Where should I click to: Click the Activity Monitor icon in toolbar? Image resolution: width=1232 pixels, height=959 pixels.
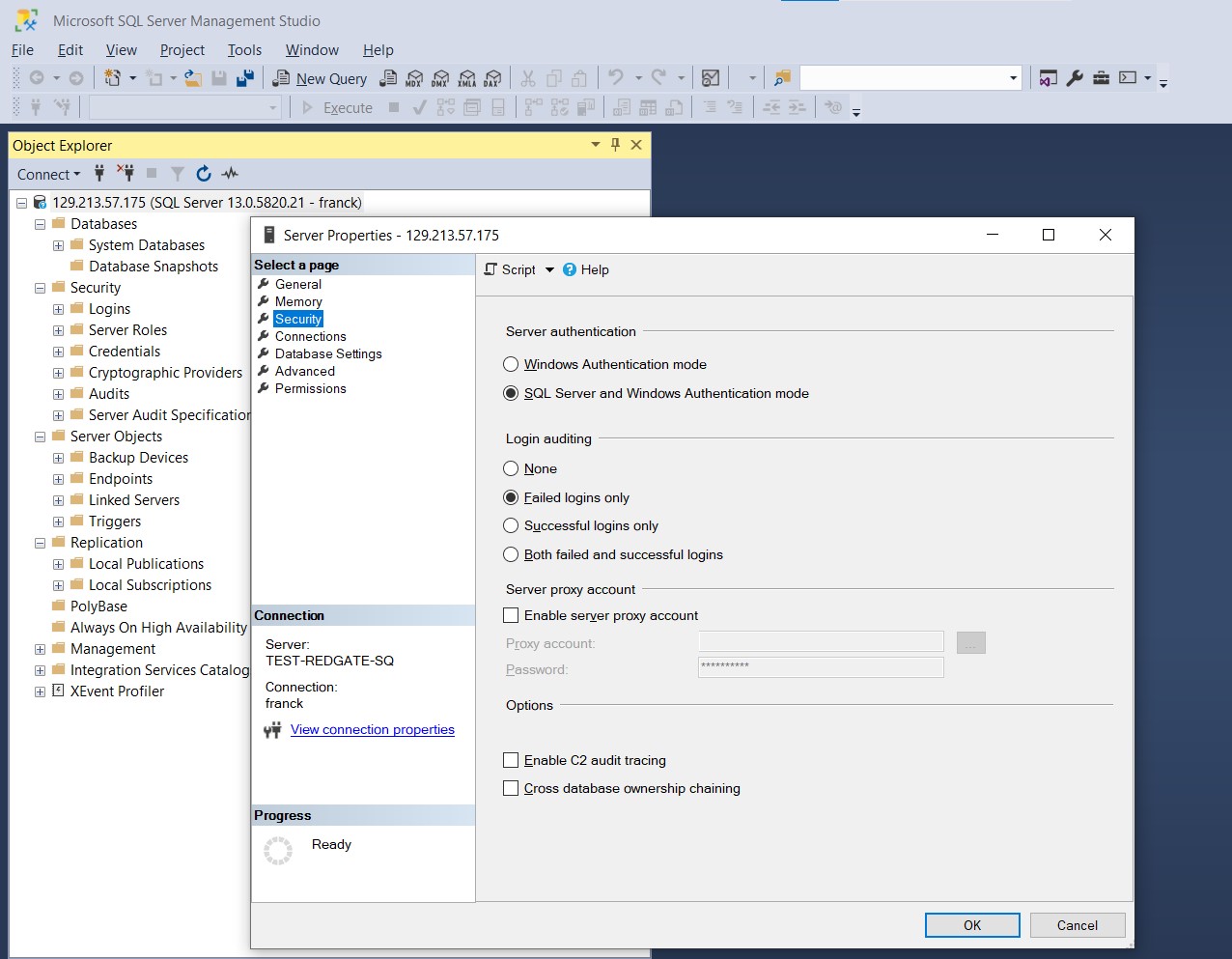(x=711, y=78)
